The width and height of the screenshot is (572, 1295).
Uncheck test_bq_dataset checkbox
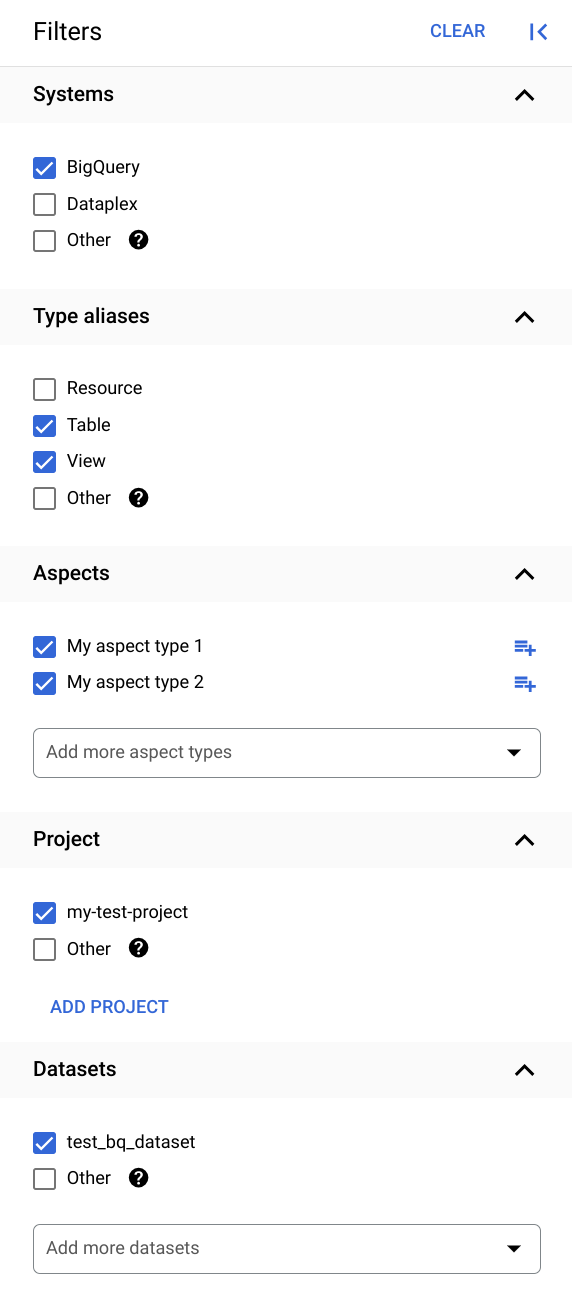point(44,1142)
